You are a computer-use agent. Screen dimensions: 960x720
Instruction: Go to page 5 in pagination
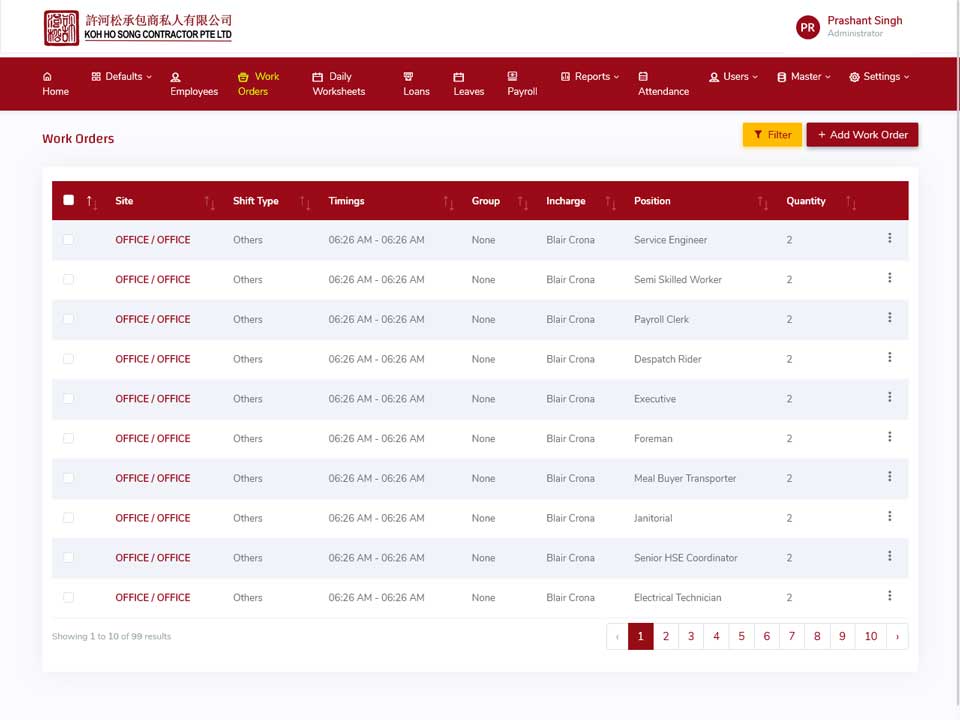[x=741, y=636]
